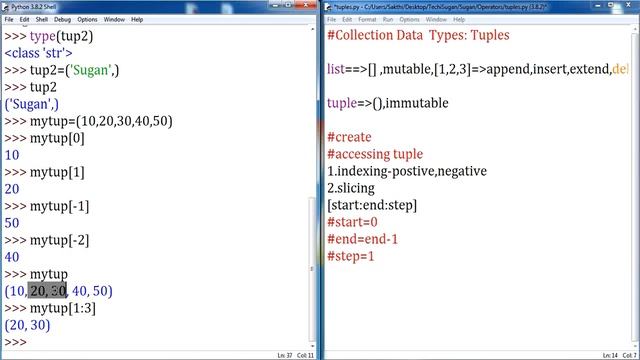Screen dimensions: 640x360
Task: Open the Window menu in tuples.py editor
Action: 436,20
